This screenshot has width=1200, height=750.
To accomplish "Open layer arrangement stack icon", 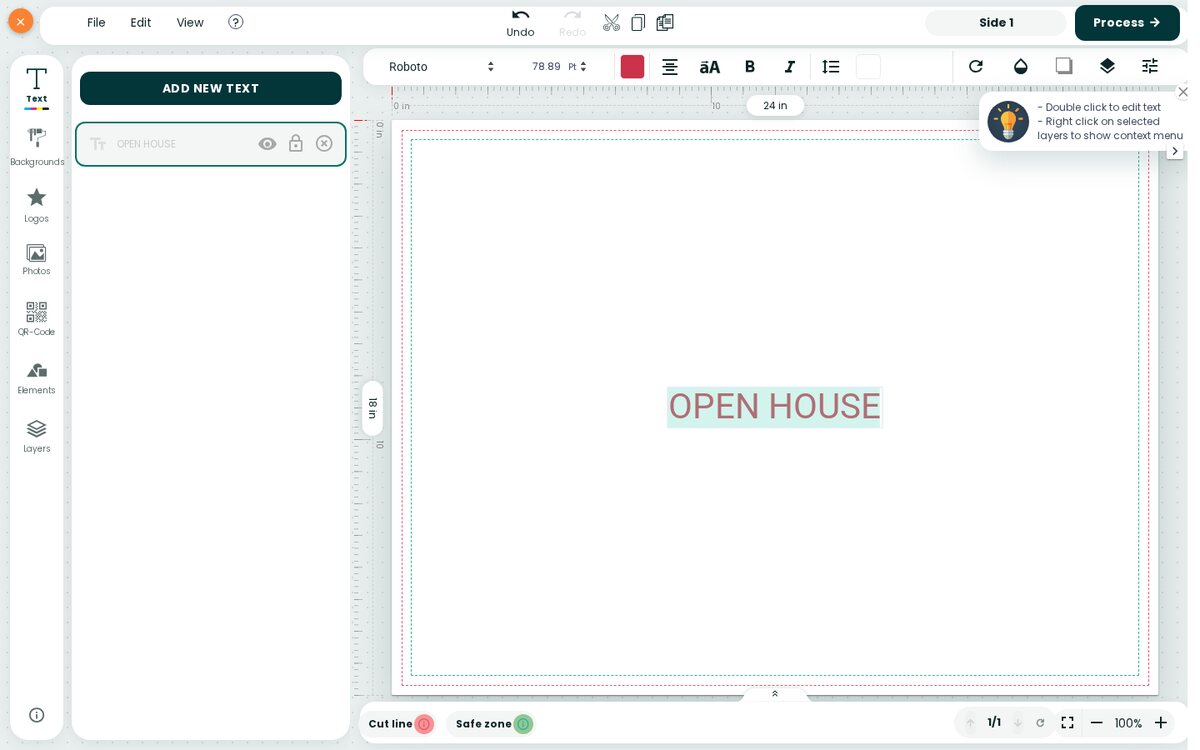I will click(x=1107, y=66).
